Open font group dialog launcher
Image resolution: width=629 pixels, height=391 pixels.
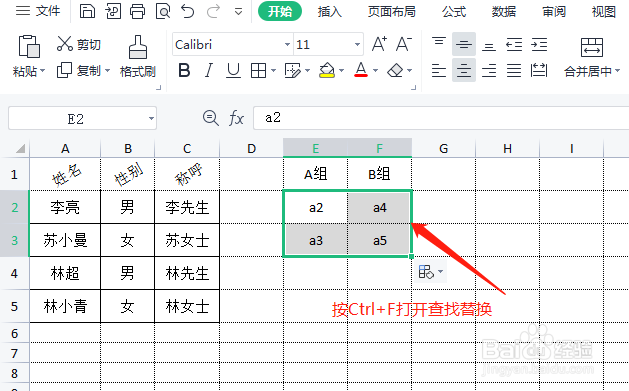[414, 87]
